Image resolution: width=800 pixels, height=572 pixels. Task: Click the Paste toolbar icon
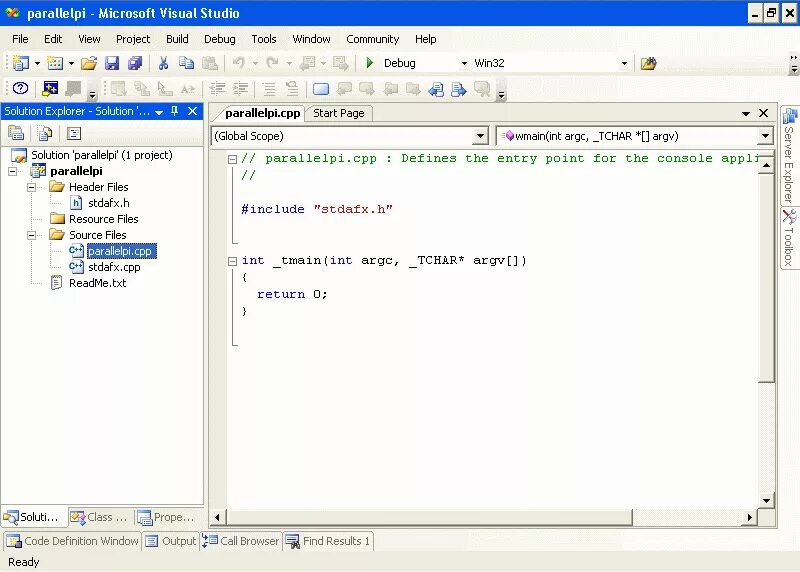tap(210, 63)
